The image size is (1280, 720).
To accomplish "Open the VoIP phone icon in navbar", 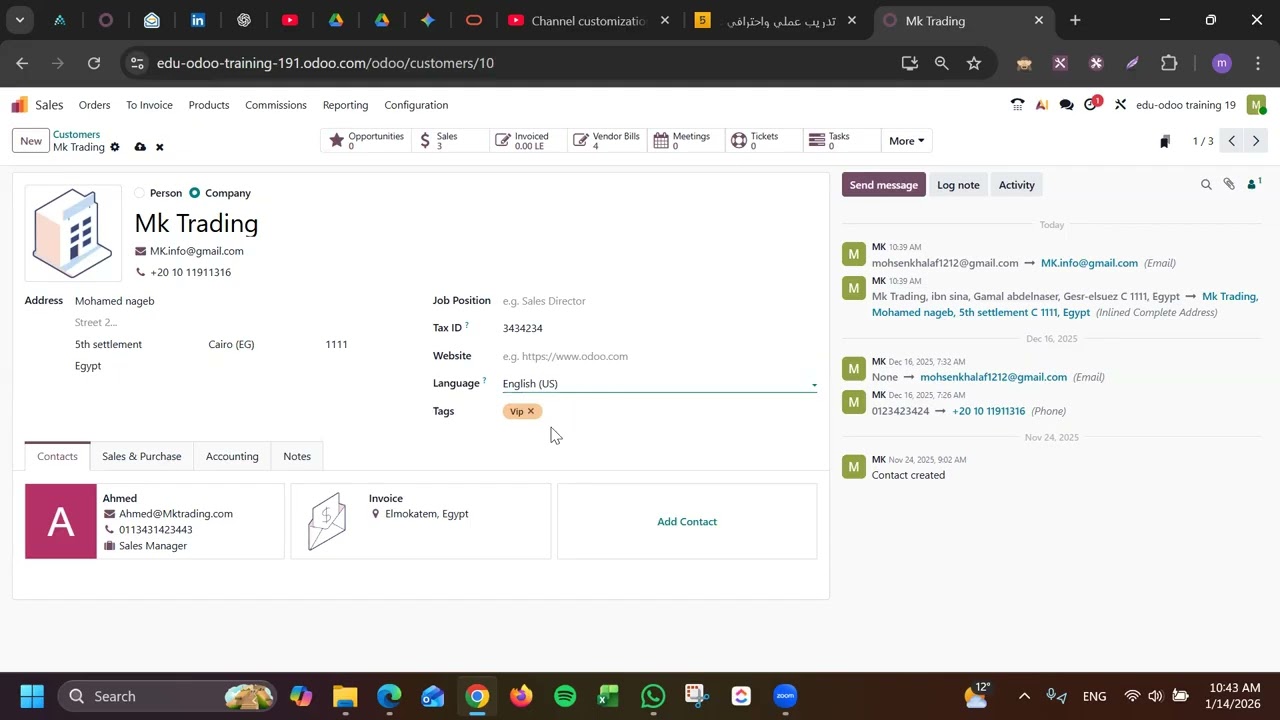I will point(1018,105).
